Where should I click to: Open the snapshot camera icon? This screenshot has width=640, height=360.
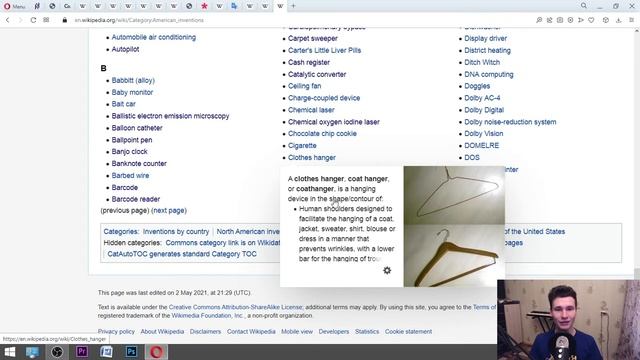[560, 20]
